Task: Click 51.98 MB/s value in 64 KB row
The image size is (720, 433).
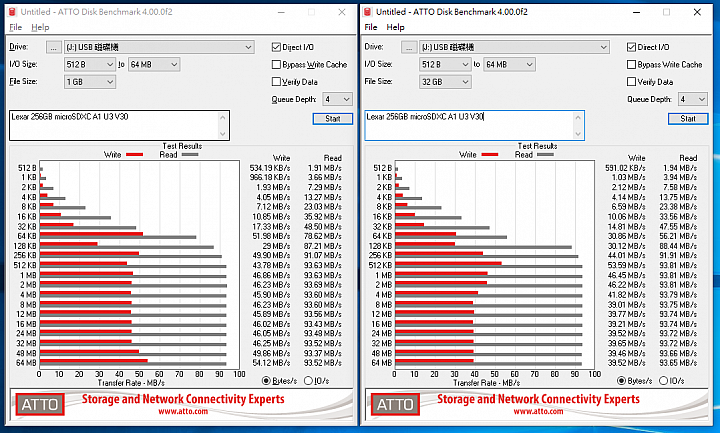Action: [271, 236]
